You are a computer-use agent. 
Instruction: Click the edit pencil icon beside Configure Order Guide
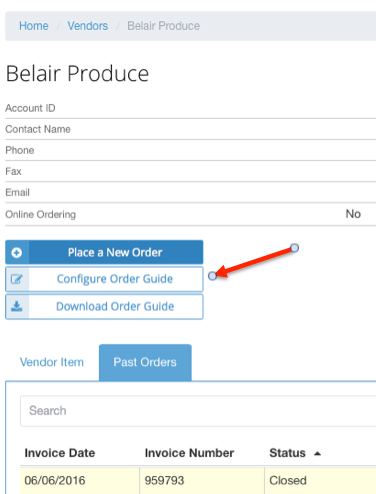pyautogui.click(x=17, y=279)
